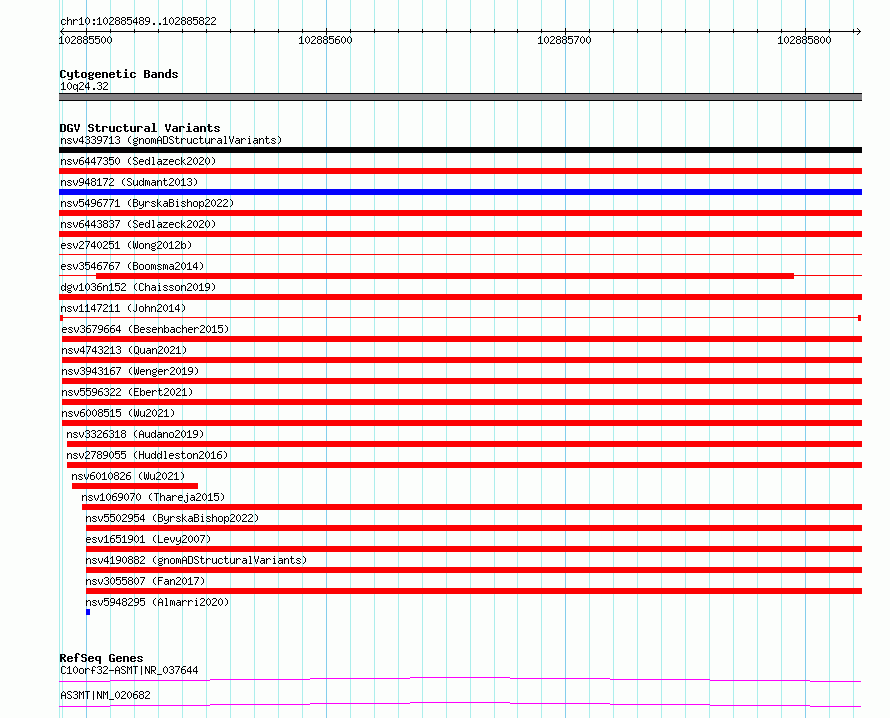This screenshot has width=890, height=718.
Task: Click the magenta C10orf32-ASMT gene line
Action: point(460,679)
